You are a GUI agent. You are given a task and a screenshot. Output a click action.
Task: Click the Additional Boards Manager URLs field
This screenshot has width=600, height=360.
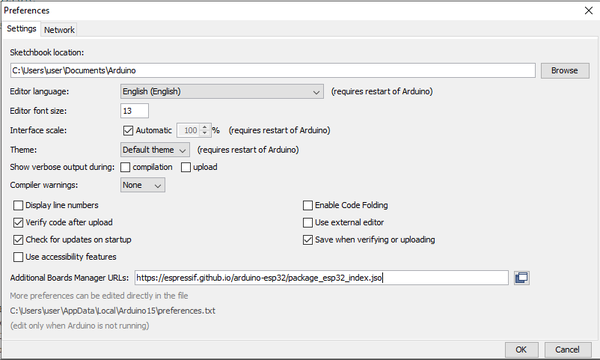[x=321, y=278]
